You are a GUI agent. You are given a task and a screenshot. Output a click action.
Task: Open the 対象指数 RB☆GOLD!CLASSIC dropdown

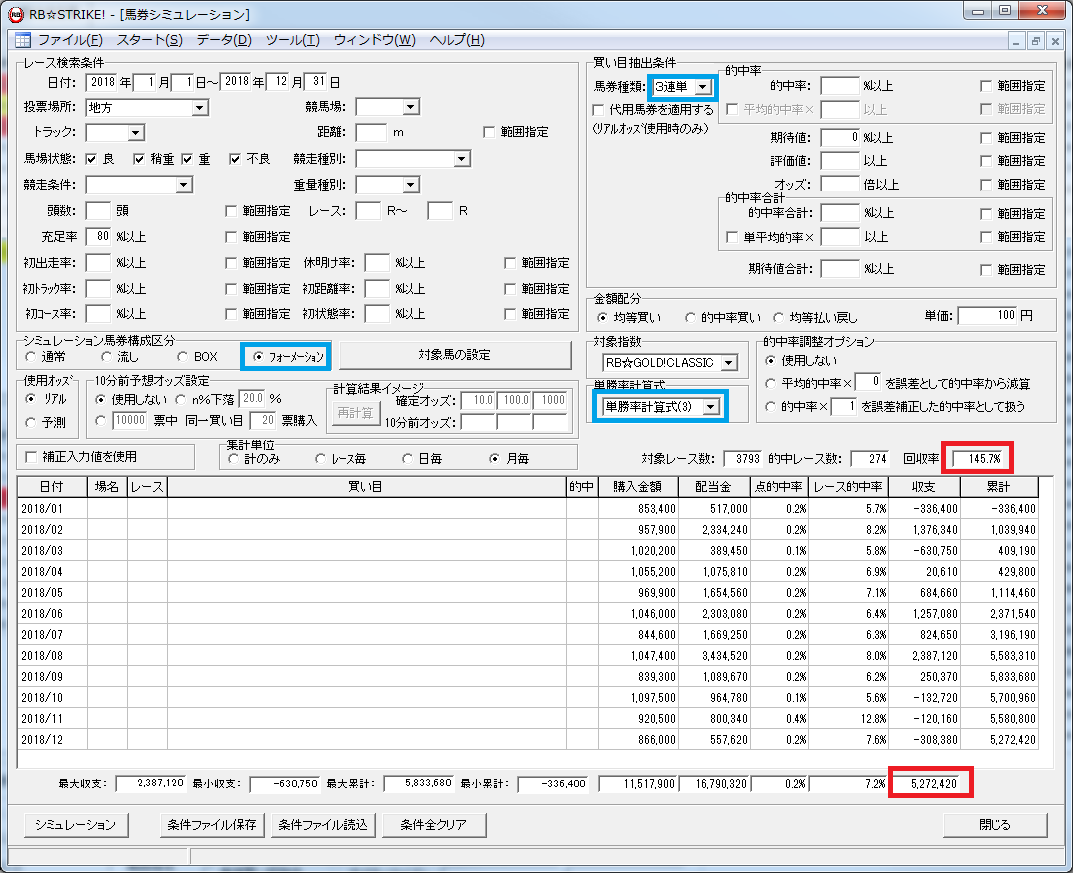point(729,363)
